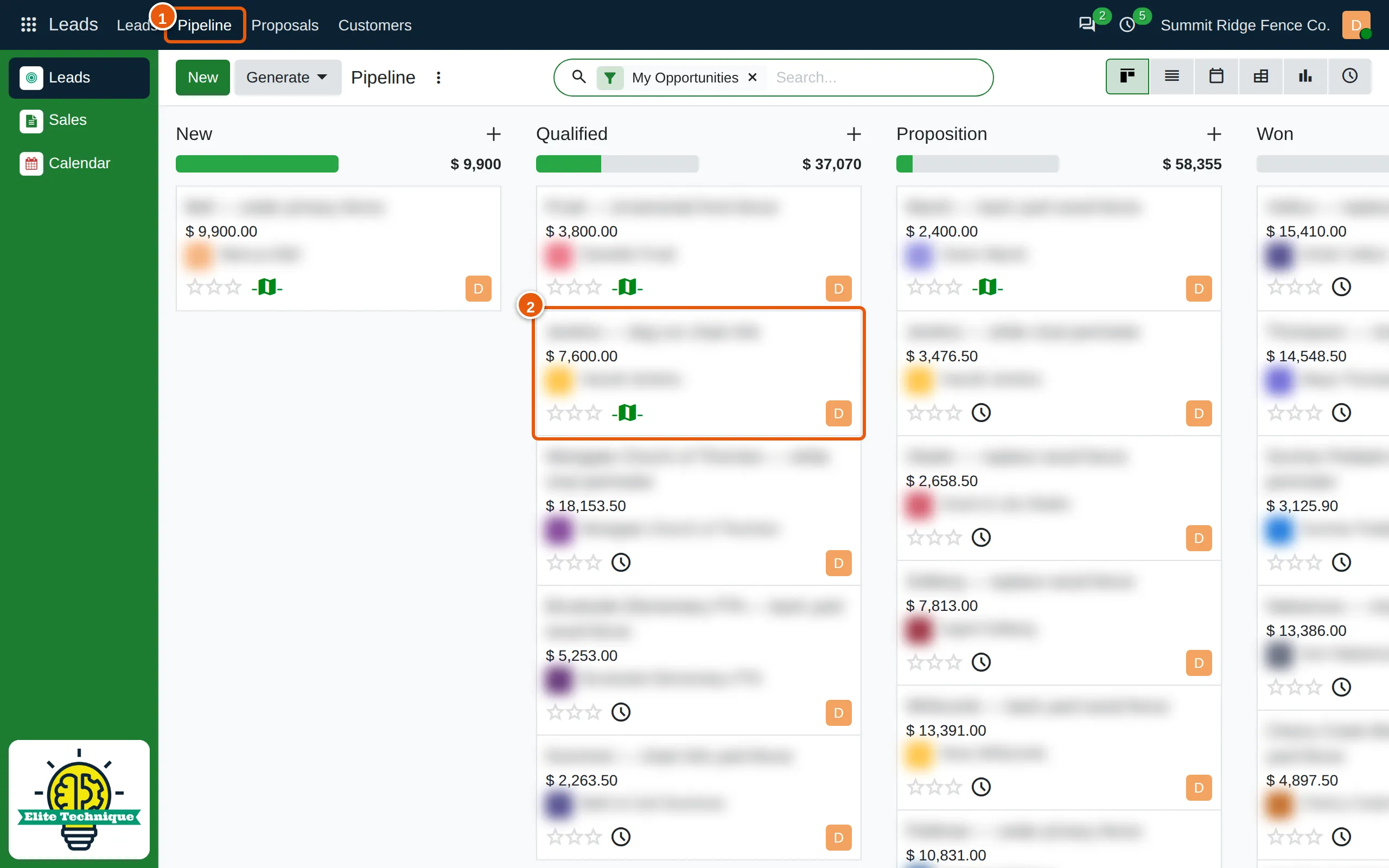This screenshot has height=868, width=1389.
Task: Expand the Generate dropdown
Action: click(x=288, y=77)
